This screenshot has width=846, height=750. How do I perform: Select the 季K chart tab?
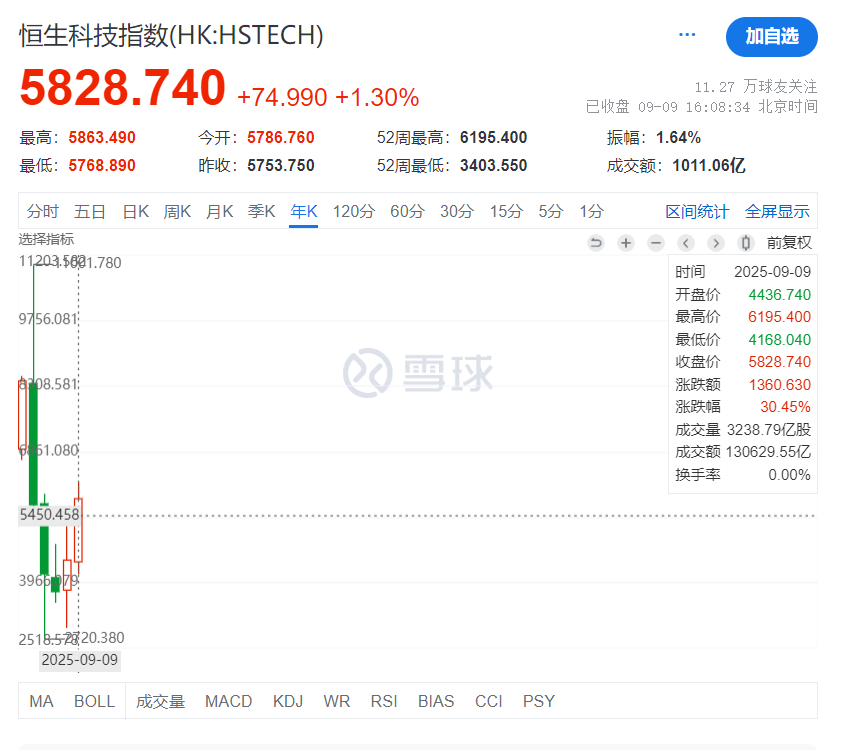tap(262, 211)
